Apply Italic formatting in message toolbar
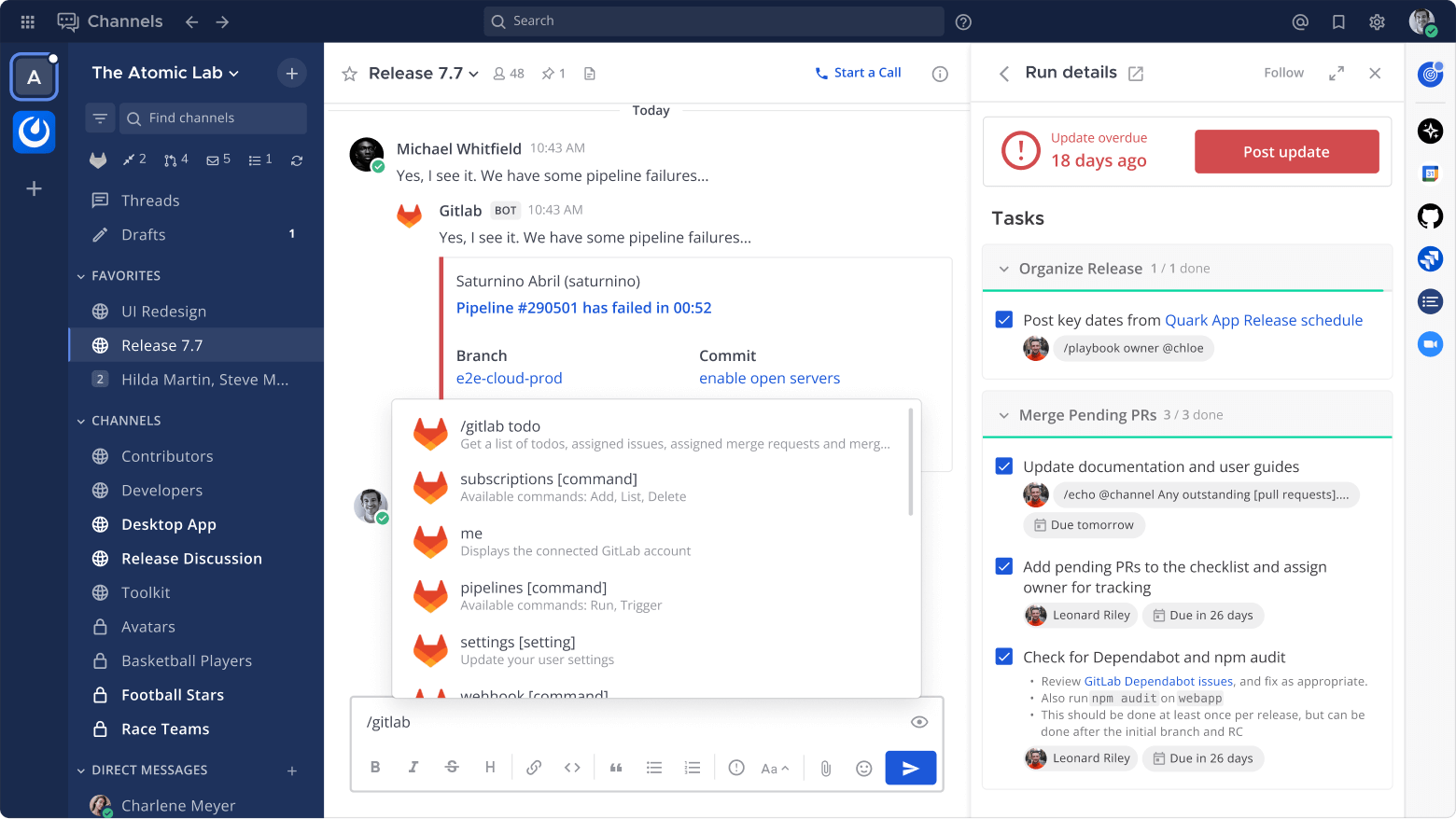This screenshot has width=1456, height=819. pyautogui.click(x=413, y=768)
